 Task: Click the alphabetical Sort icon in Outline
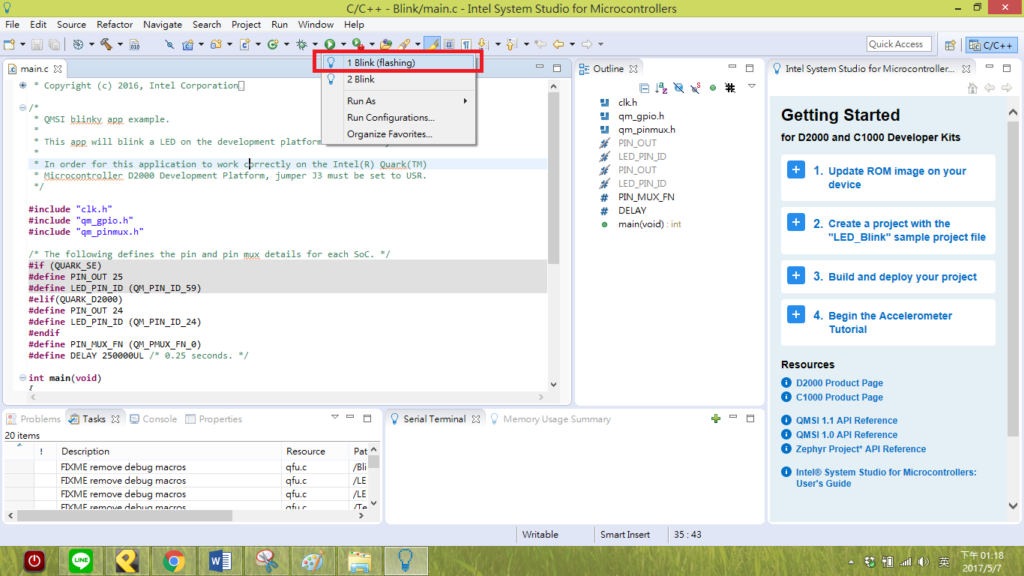point(662,88)
